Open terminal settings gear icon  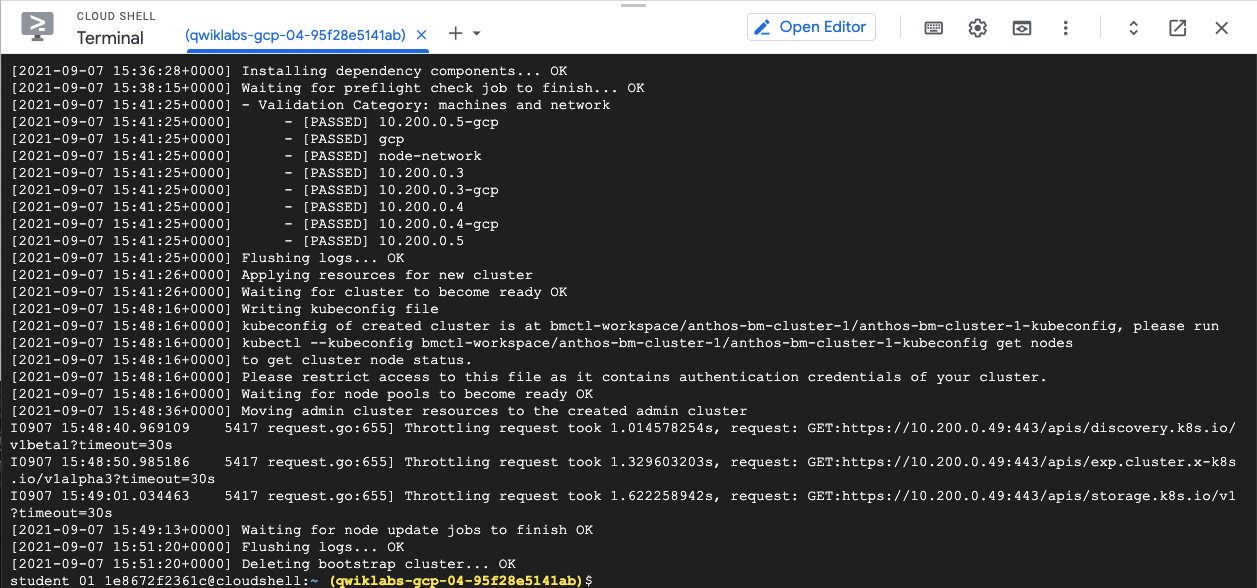point(977,28)
